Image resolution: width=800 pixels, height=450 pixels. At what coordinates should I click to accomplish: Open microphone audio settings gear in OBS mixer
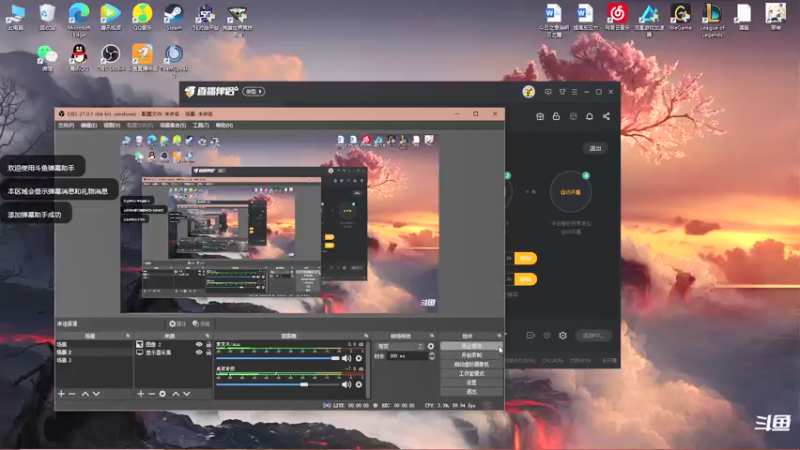pyautogui.click(x=359, y=358)
